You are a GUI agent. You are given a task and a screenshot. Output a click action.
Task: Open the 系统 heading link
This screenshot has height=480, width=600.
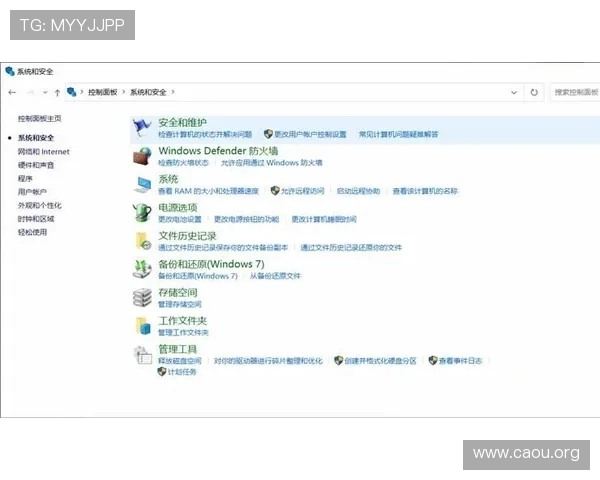click(168, 179)
